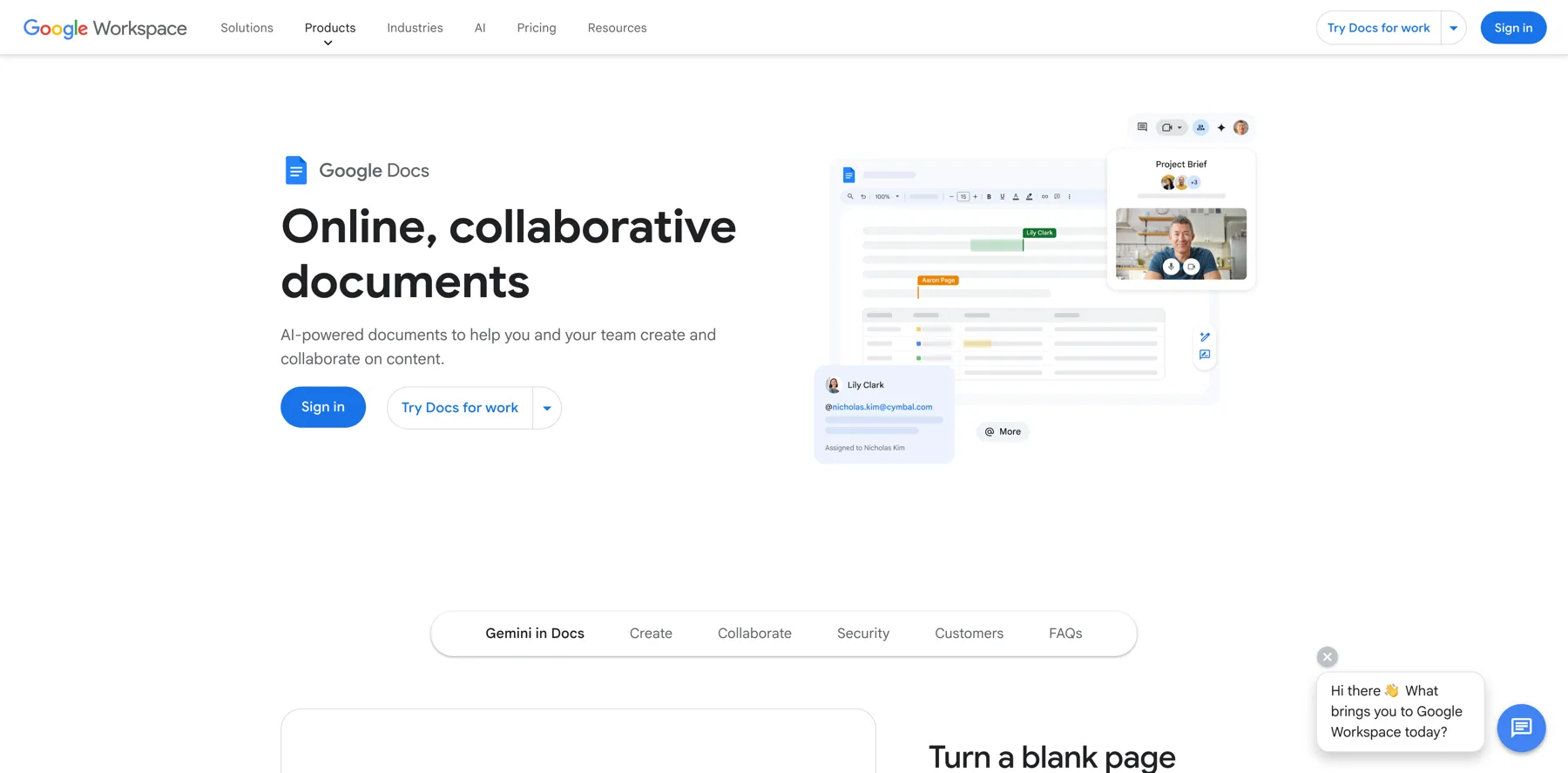The width and height of the screenshot is (1568, 773).
Task: Increase font size with the plus icon
Action: pyautogui.click(x=975, y=197)
